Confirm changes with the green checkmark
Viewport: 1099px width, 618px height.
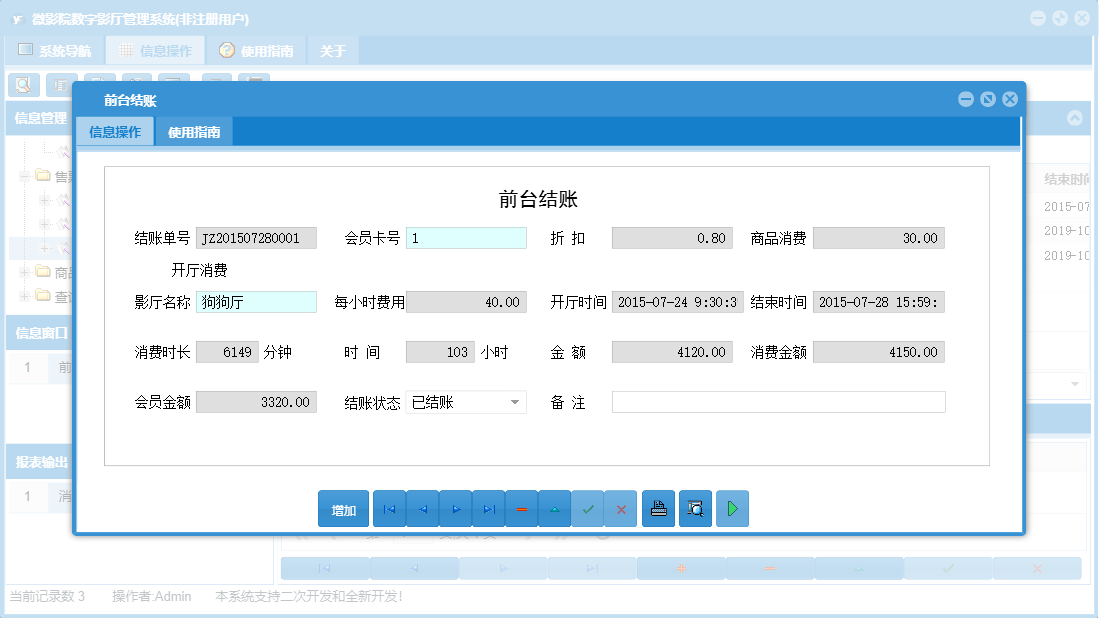point(588,509)
